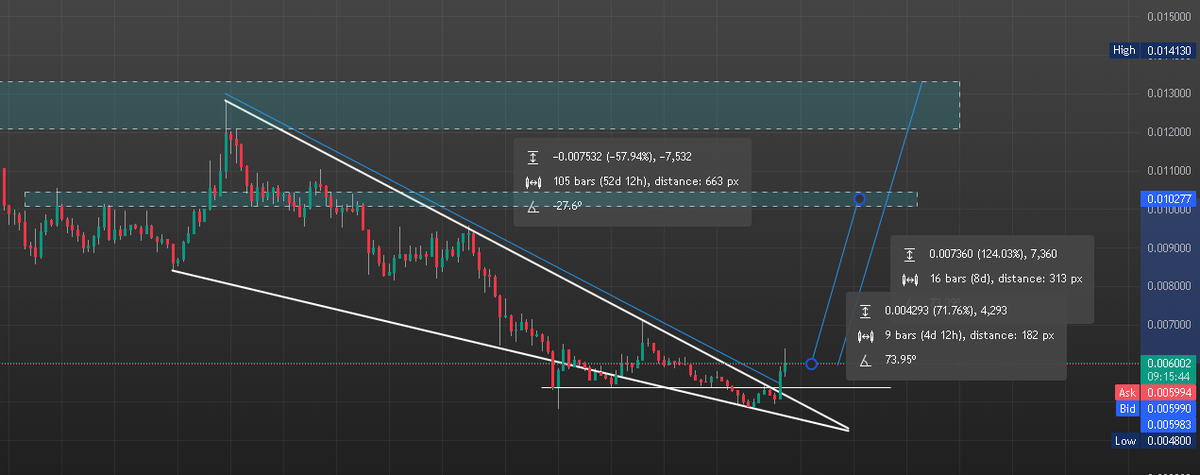The height and width of the screenshot is (475, 1200).
Task: Click the 0.015000 price axis tick
Action: (x=1169, y=17)
